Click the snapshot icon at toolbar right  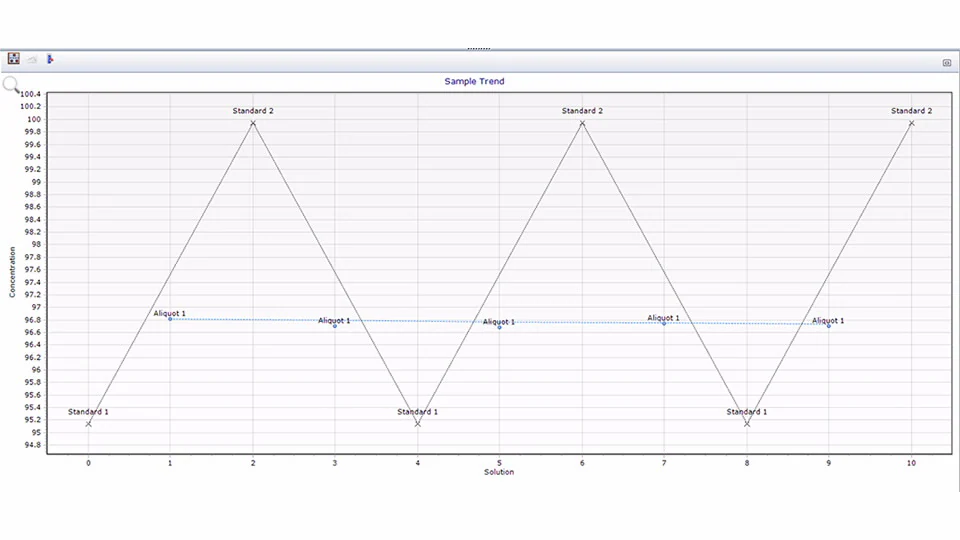click(946, 62)
